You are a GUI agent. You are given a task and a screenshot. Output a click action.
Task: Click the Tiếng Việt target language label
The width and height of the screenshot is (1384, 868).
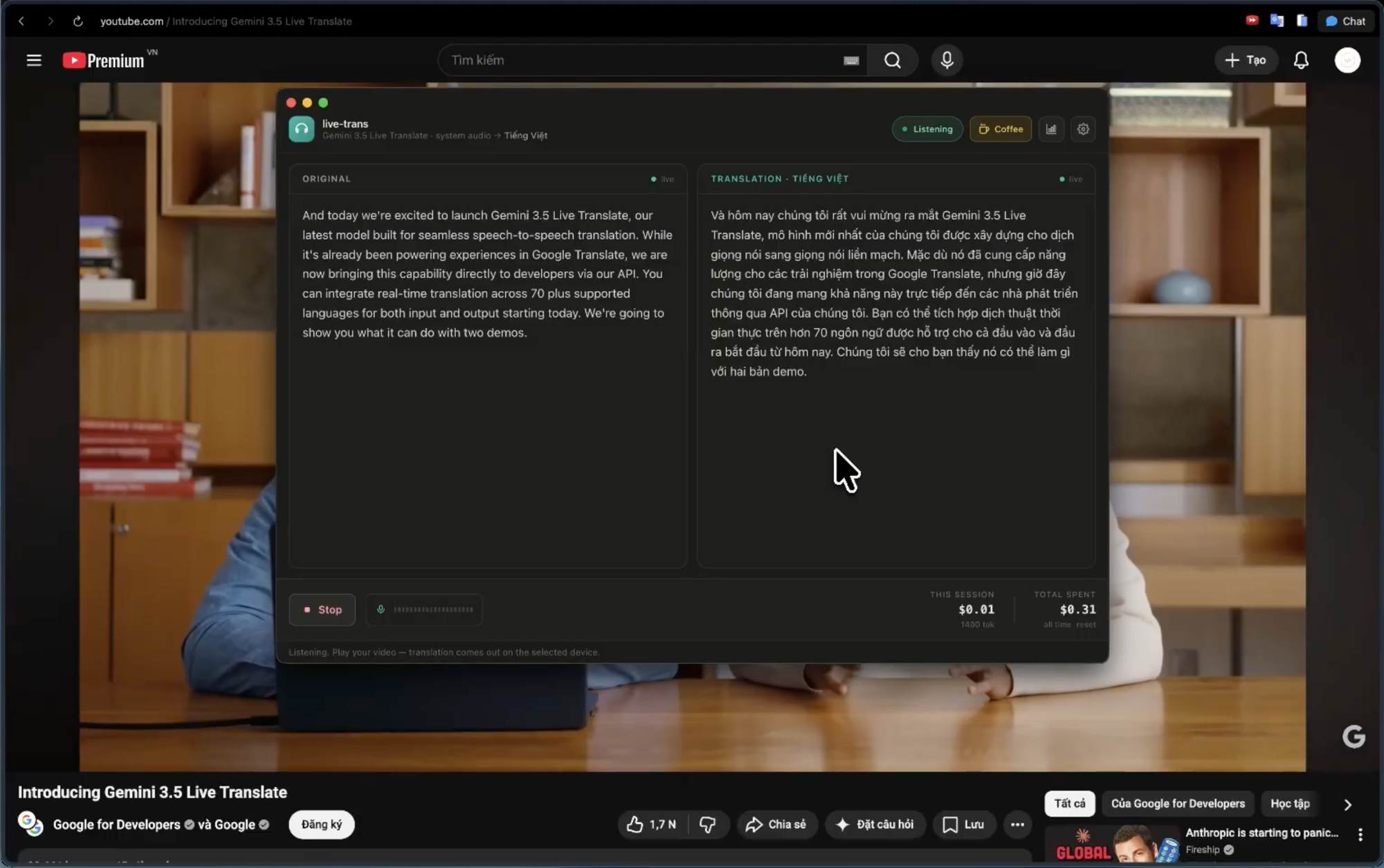526,136
